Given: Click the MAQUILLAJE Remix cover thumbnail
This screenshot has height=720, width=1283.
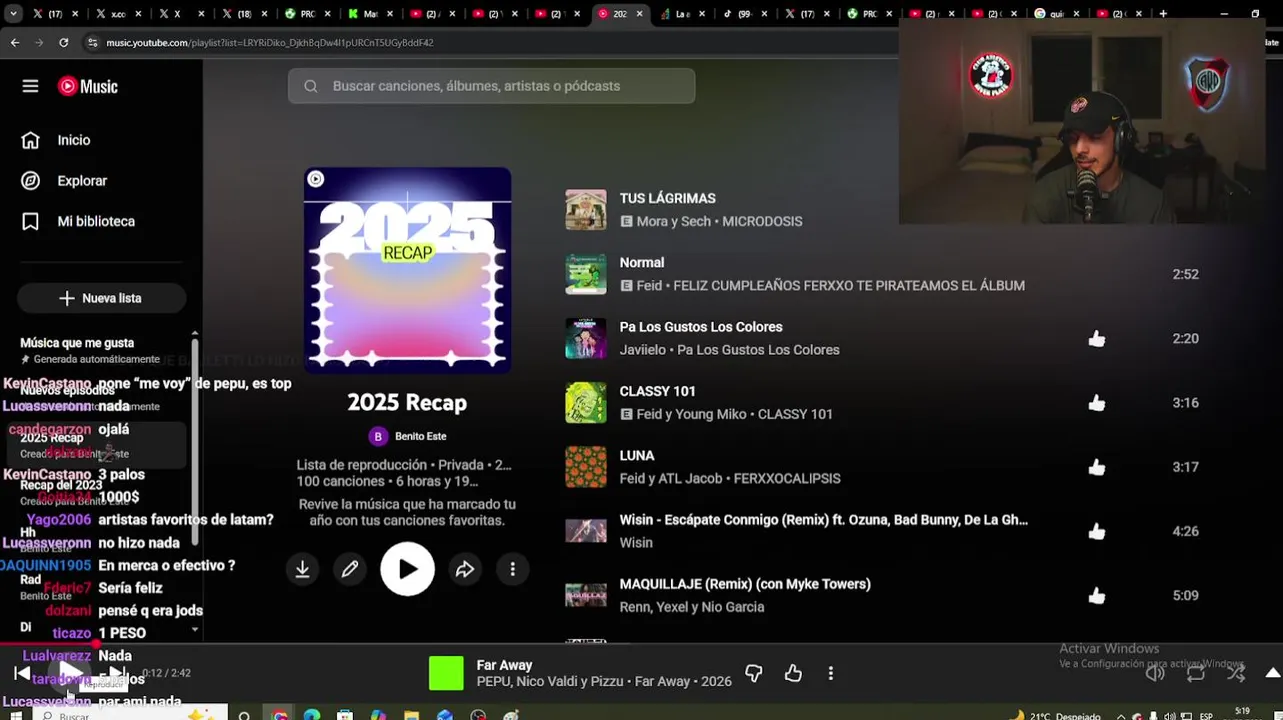Looking at the screenshot, I should click(x=586, y=595).
